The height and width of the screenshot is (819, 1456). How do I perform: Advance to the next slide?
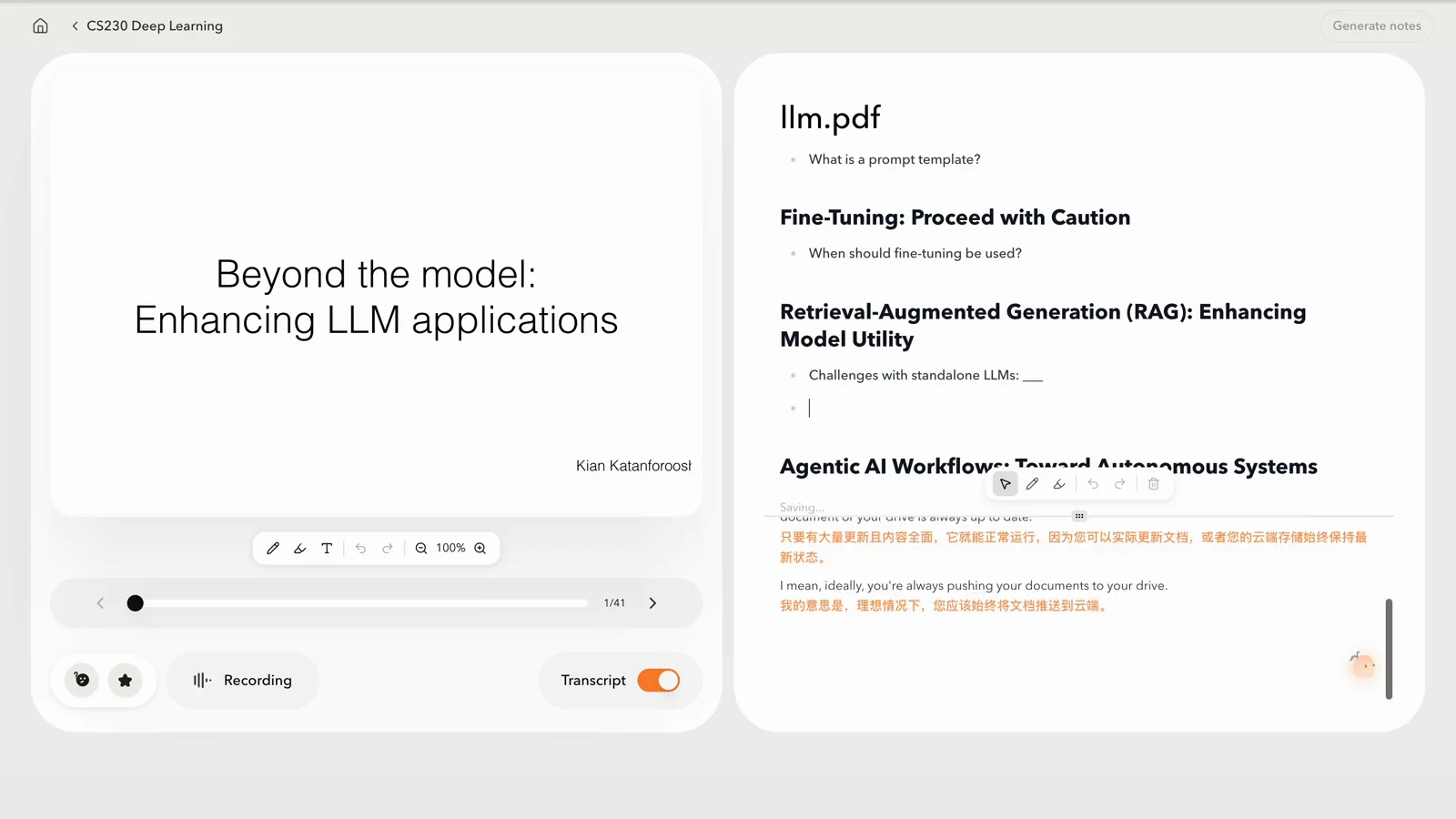pyautogui.click(x=652, y=602)
